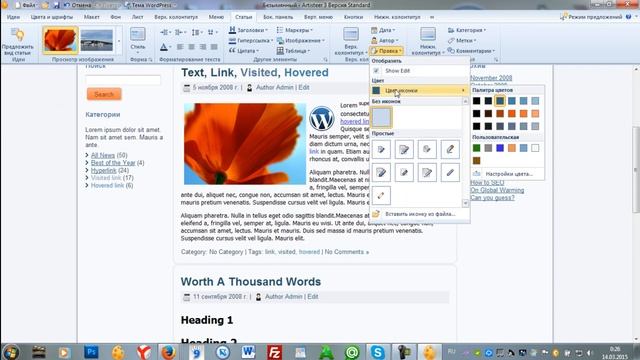Image resolution: width=640 pixels, height=360 pixels.
Task: Open the Автор dropdown
Action: pos(384,40)
